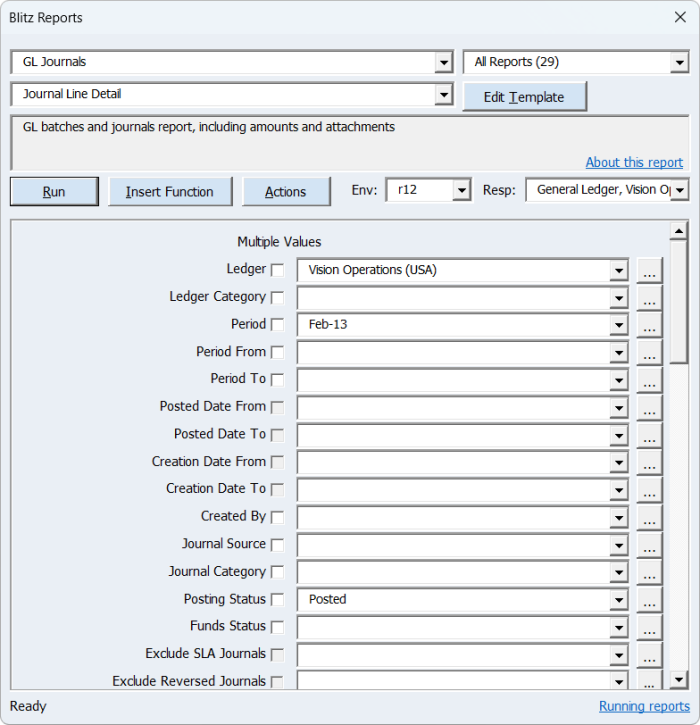Open the ellipsis picker for Exclude SLA Journals
This screenshot has width=700, height=725.
pos(649,655)
